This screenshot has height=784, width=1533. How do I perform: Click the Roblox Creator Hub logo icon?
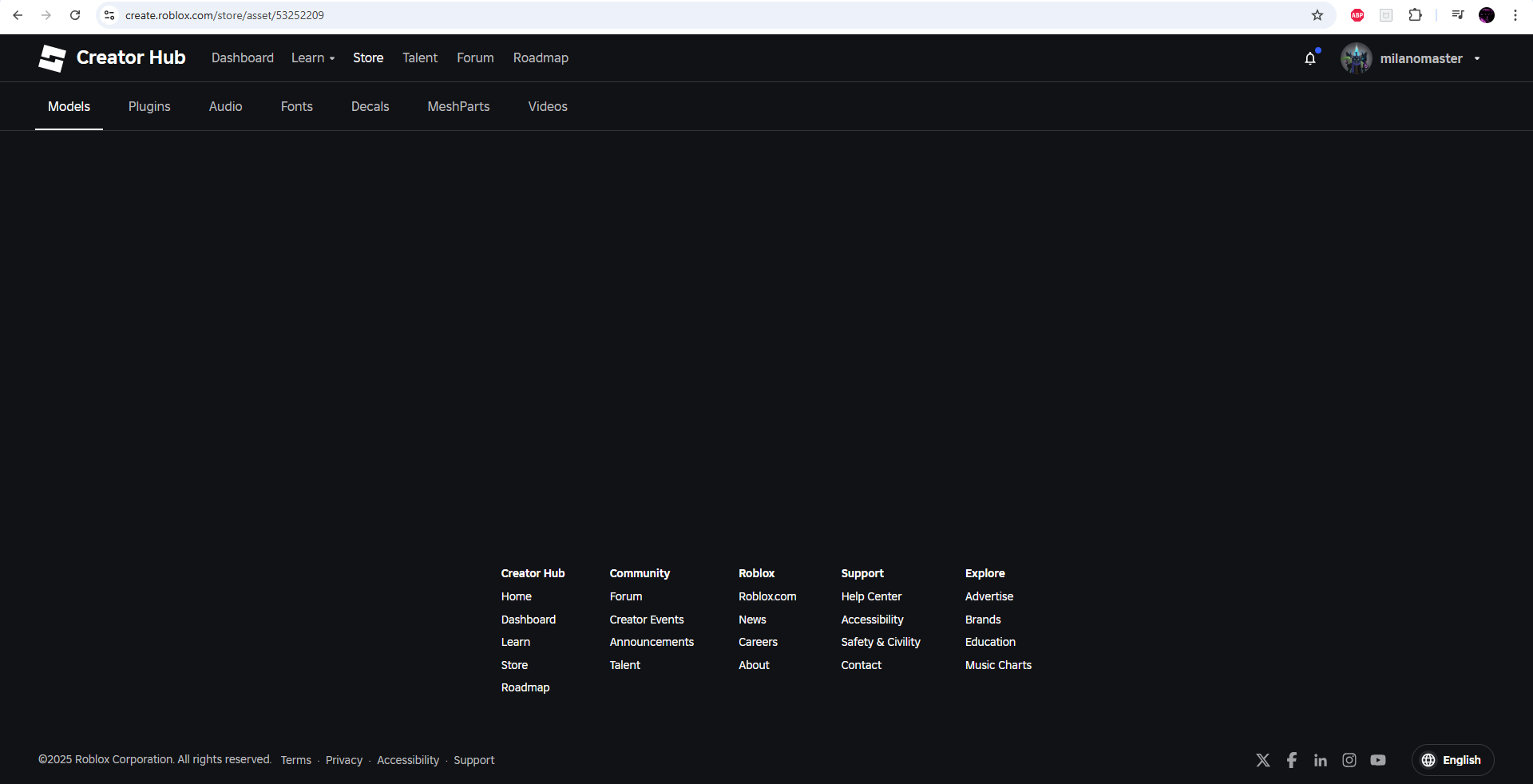[x=53, y=58]
